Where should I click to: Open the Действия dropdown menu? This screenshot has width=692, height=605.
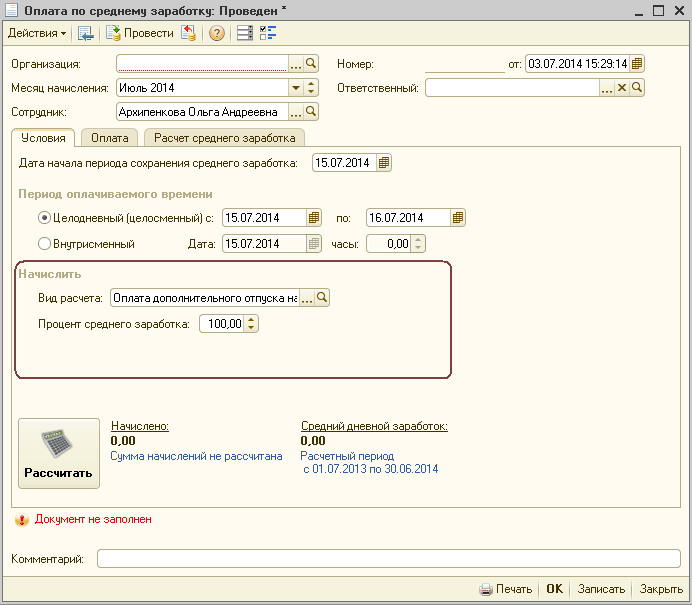pyautogui.click(x=37, y=33)
